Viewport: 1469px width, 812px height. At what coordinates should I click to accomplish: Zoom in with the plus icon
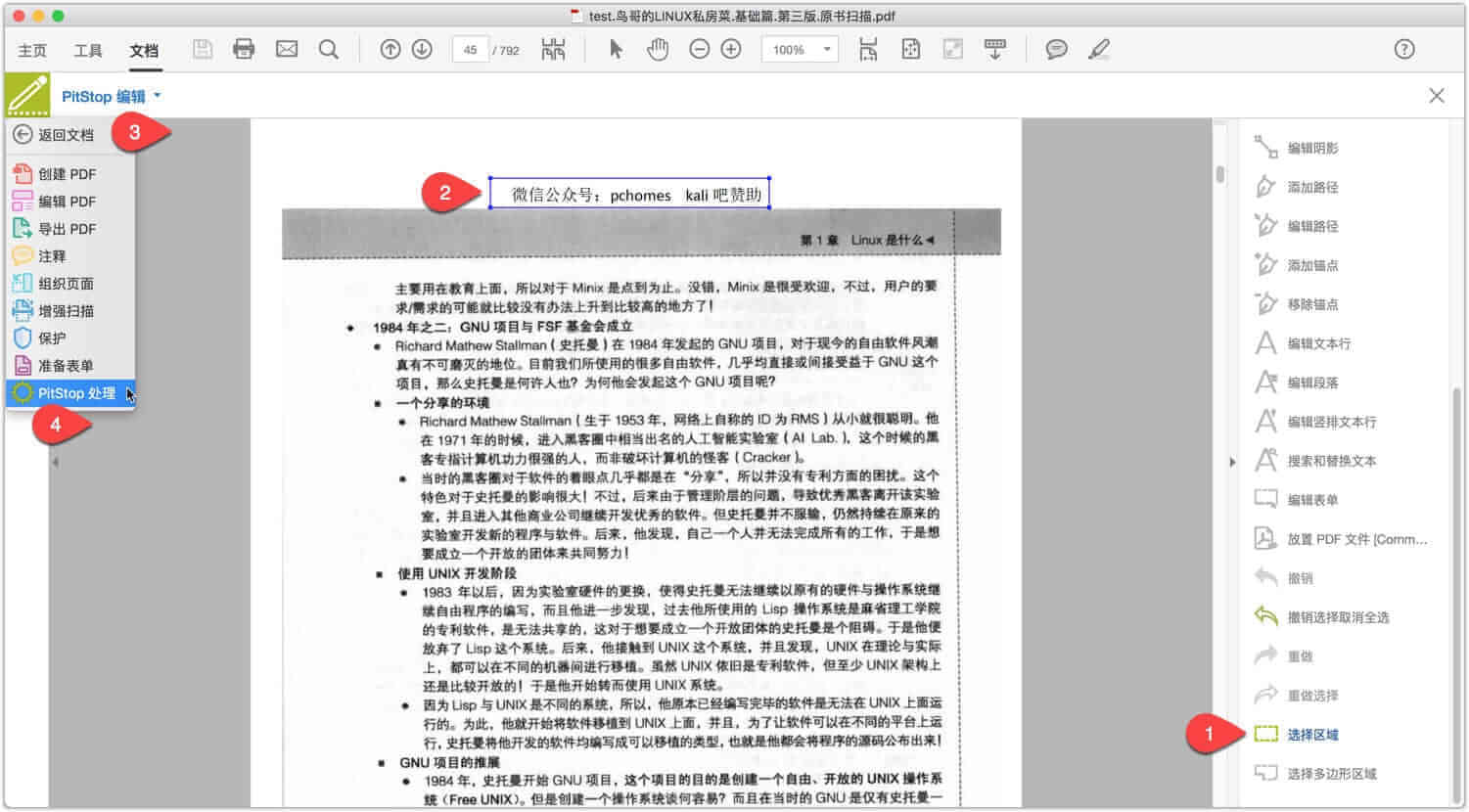pyautogui.click(x=731, y=49)
